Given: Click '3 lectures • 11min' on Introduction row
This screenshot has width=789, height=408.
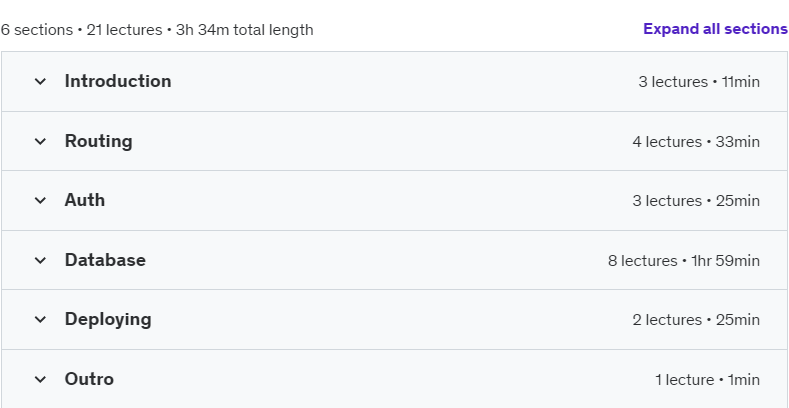Looking at the screenshot, I should [x=699, y=82].
